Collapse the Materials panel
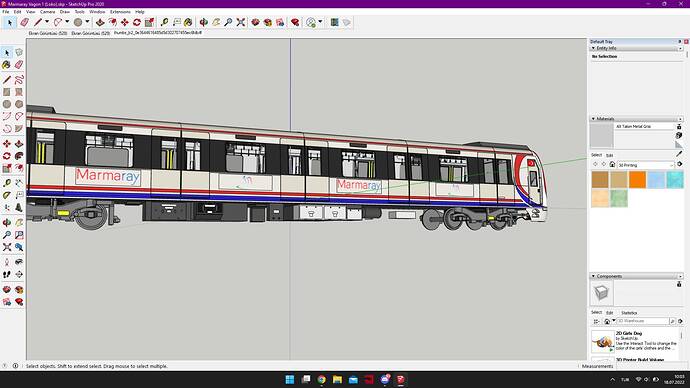 pos(593,119)
